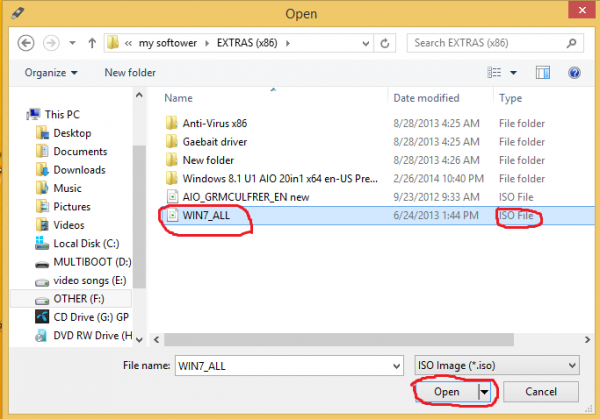
Task: Select the New folder item icon
Action: pyautogui.click(x=172, y=160)
